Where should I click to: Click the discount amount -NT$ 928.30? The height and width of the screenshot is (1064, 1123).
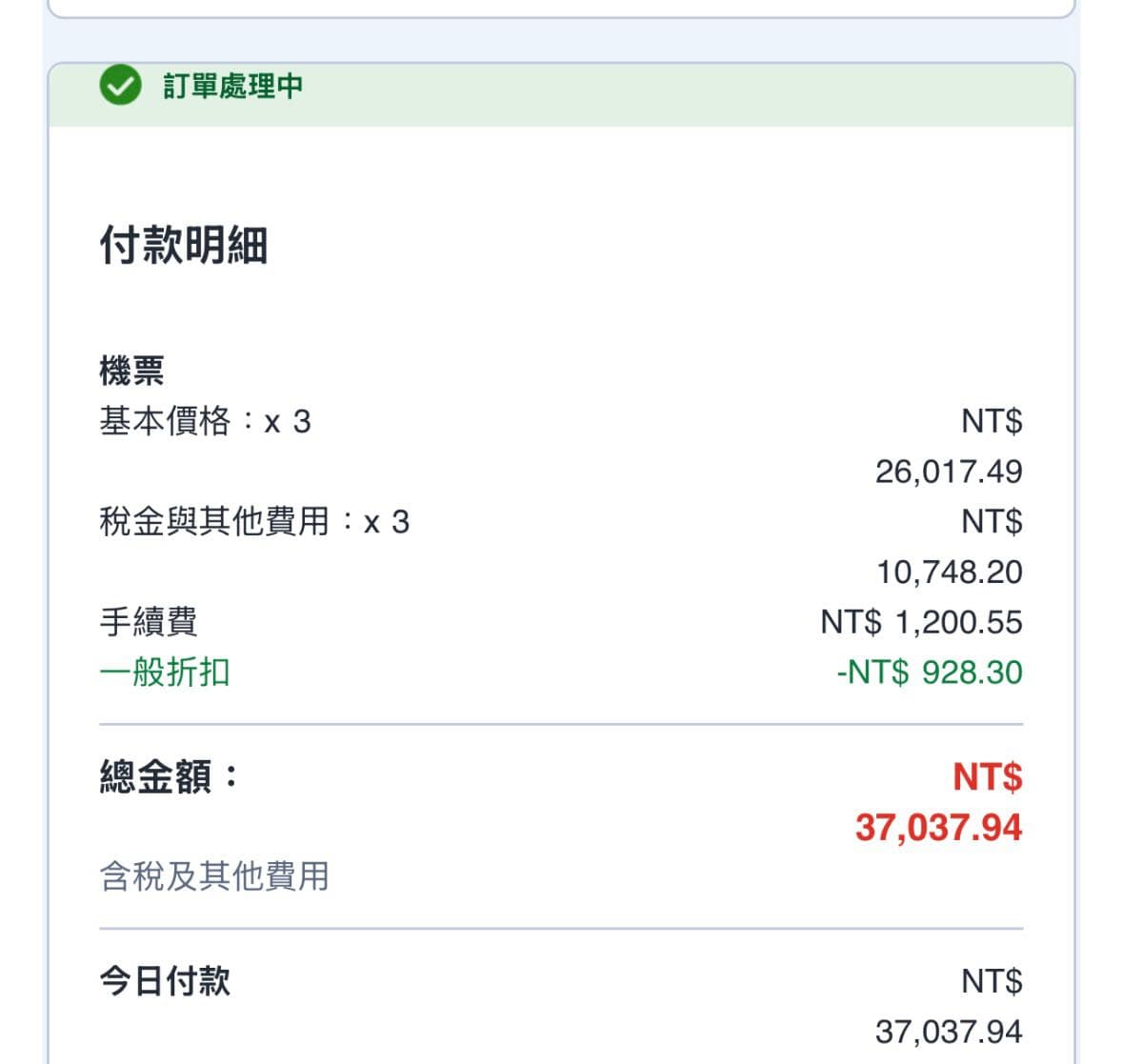(930, 673)
